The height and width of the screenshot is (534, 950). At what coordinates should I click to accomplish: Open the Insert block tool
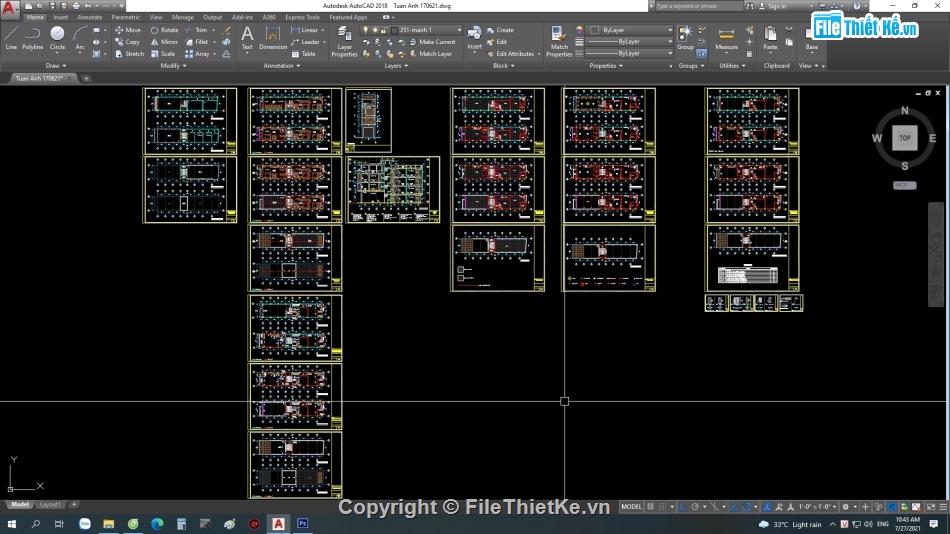pyautogui.click(x=474, y=38)
